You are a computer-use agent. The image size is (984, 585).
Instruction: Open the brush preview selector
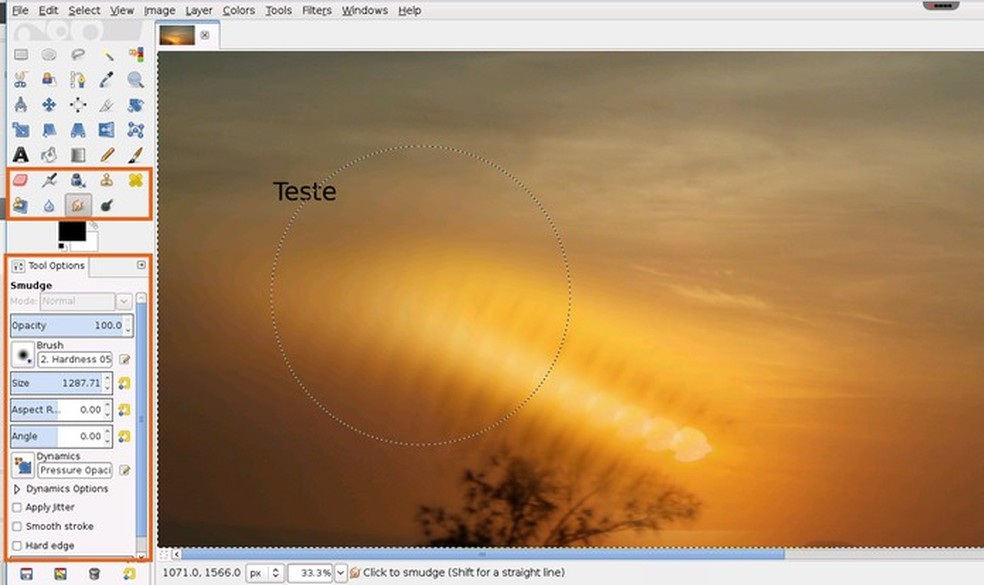23,355
